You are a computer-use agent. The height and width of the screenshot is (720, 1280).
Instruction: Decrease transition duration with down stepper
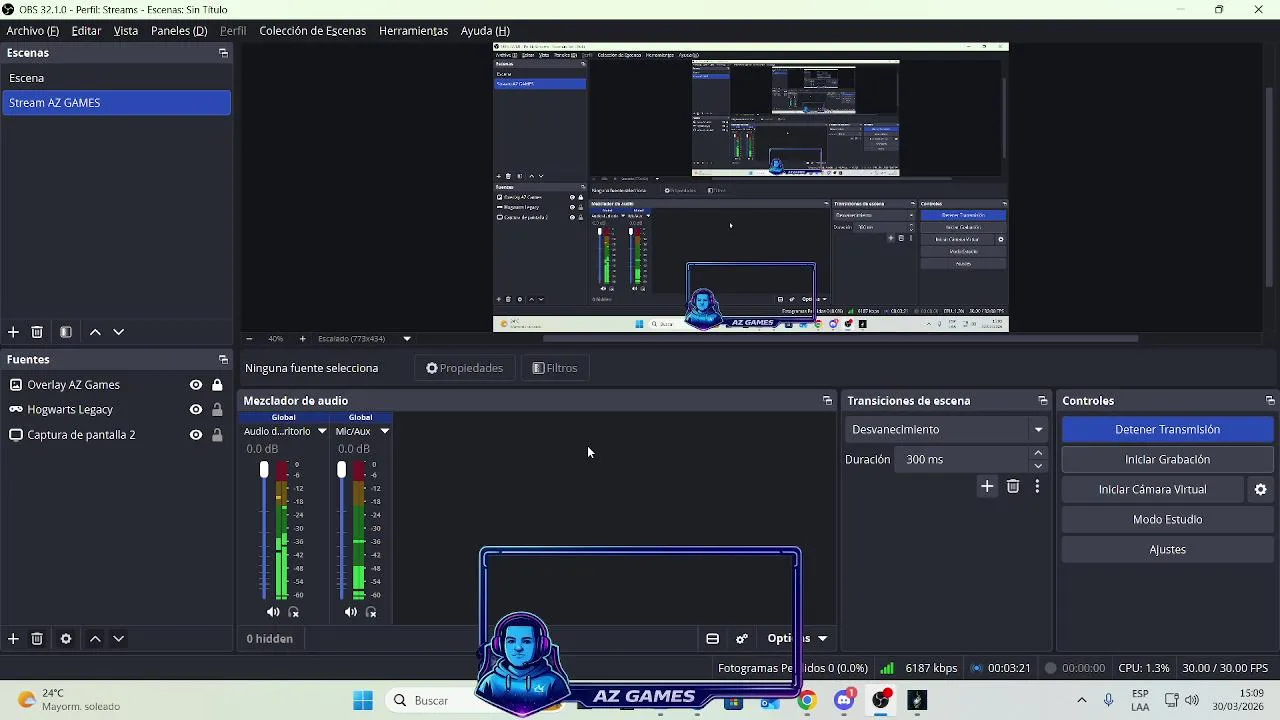click(x=1038, y=466)
